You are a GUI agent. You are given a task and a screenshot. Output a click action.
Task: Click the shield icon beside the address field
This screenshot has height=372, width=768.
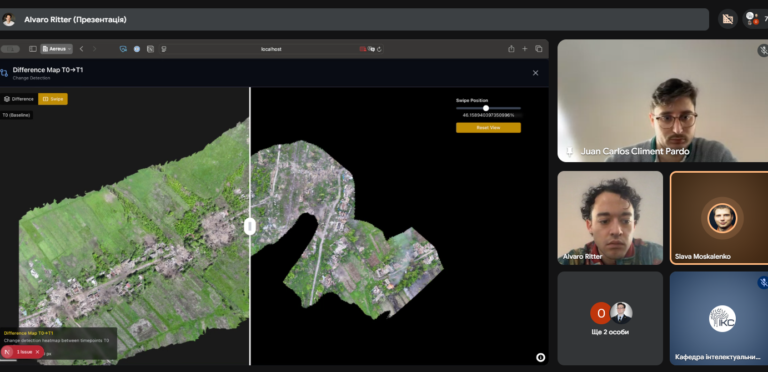pyautogui.click(x=164, y=49)
